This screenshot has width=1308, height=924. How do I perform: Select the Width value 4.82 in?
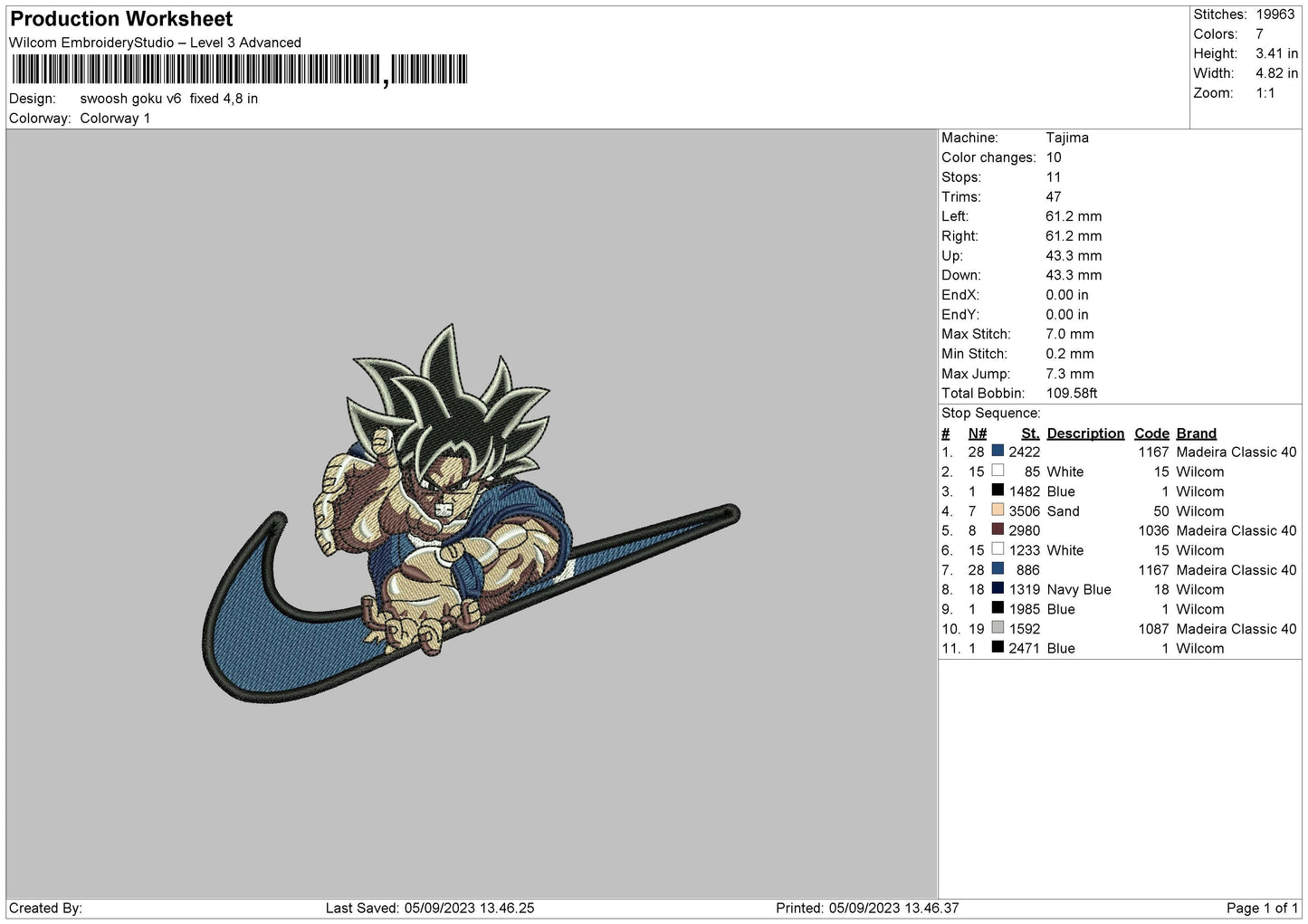1276,73
